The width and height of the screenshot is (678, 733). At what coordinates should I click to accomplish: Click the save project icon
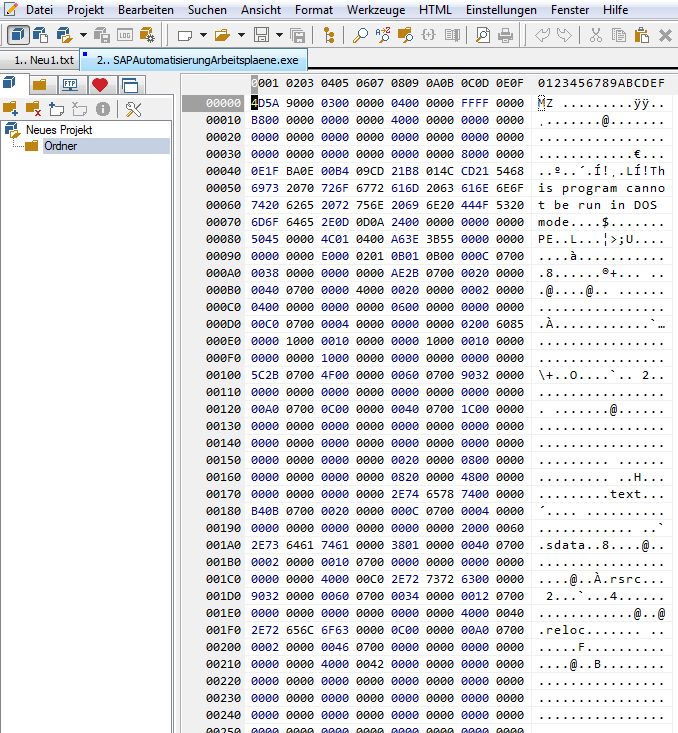click(x=101, y=35)
